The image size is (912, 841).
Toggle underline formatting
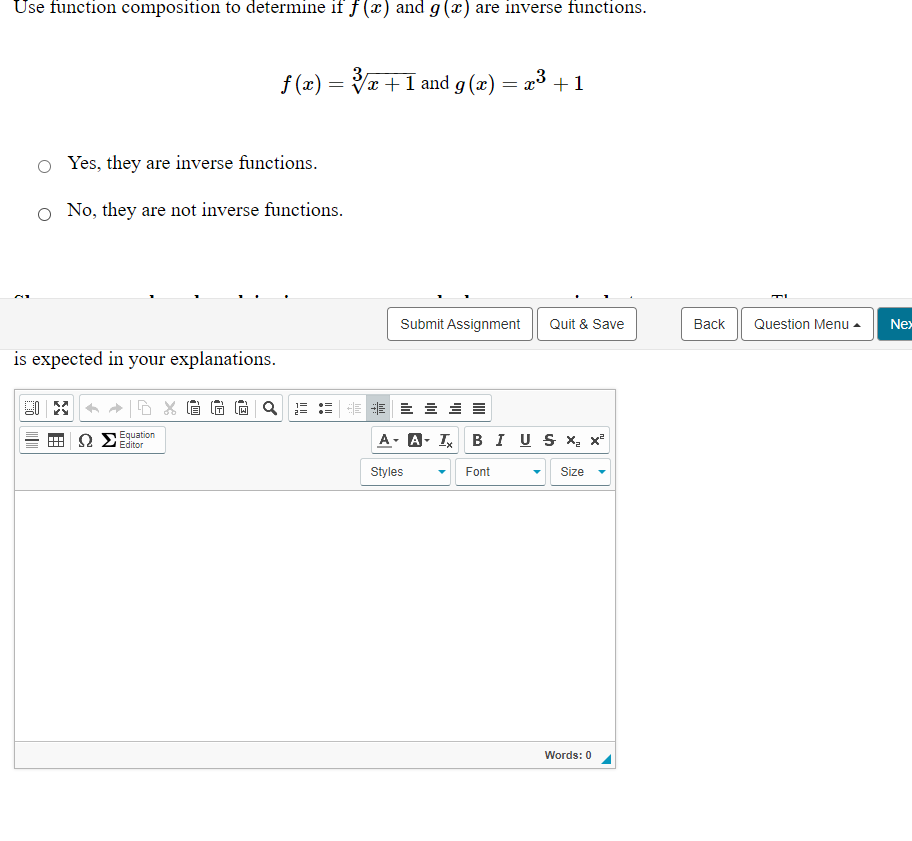click(x=524, y=440)
